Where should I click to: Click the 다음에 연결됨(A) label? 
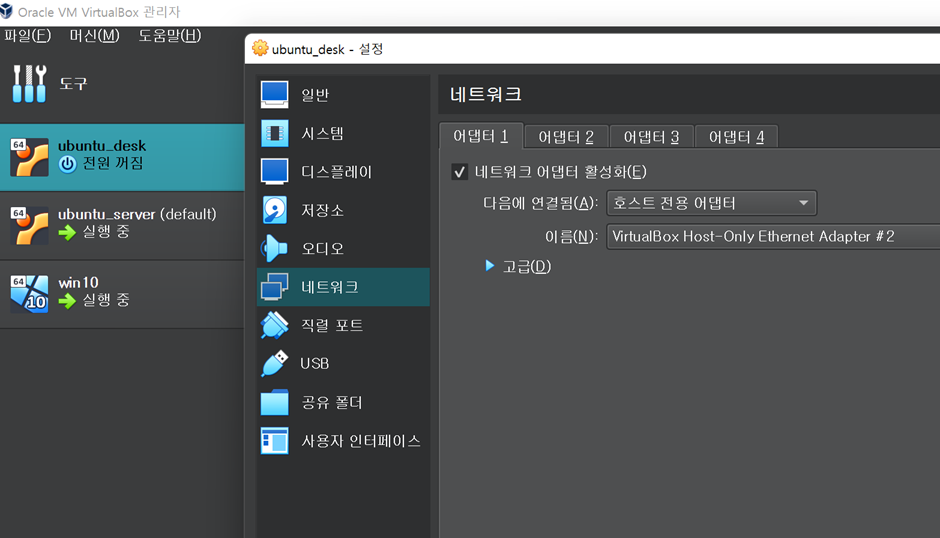point(541,203)
